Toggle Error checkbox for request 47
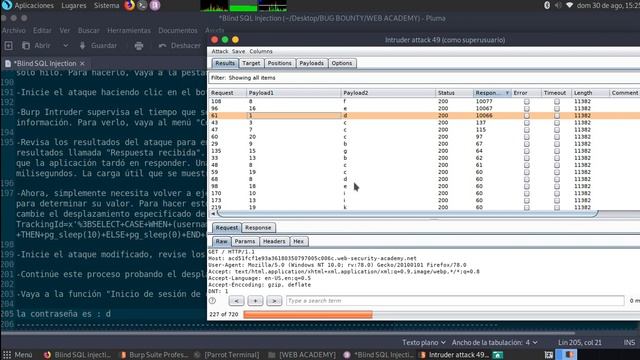Screen dimensions: 640x360 pos(527,130)
